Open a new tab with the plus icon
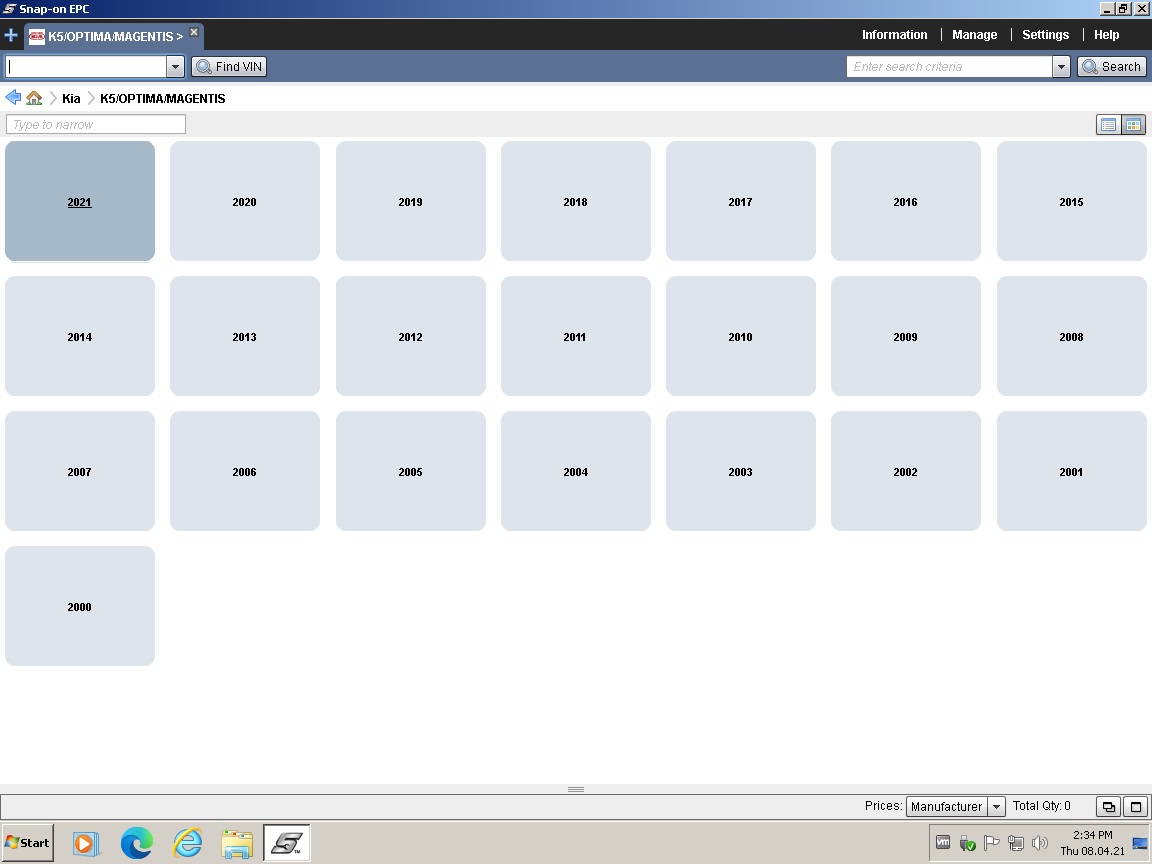 coord(11,35)
